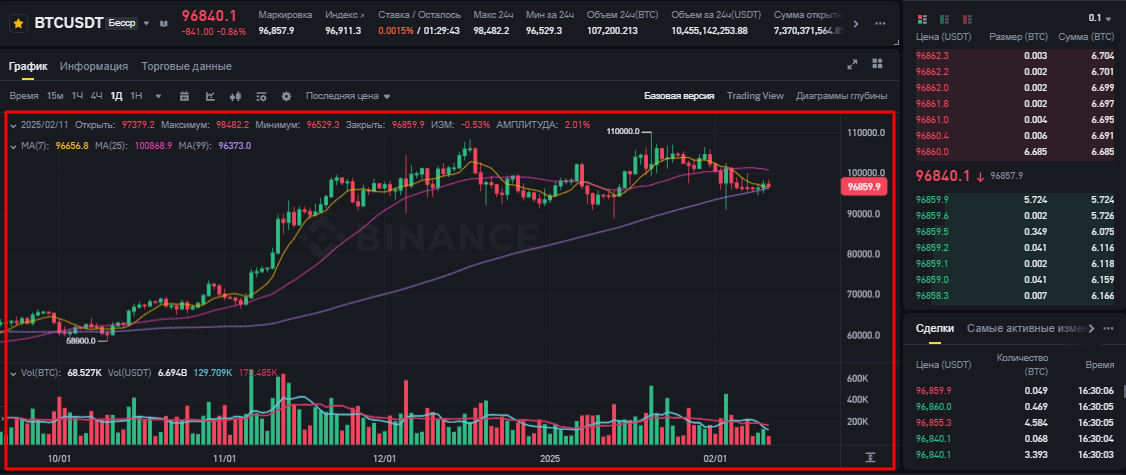Click the trade row at 16:30:05 with 4.584
Screen dimensions: 1126x475
tap(1015, 423)
